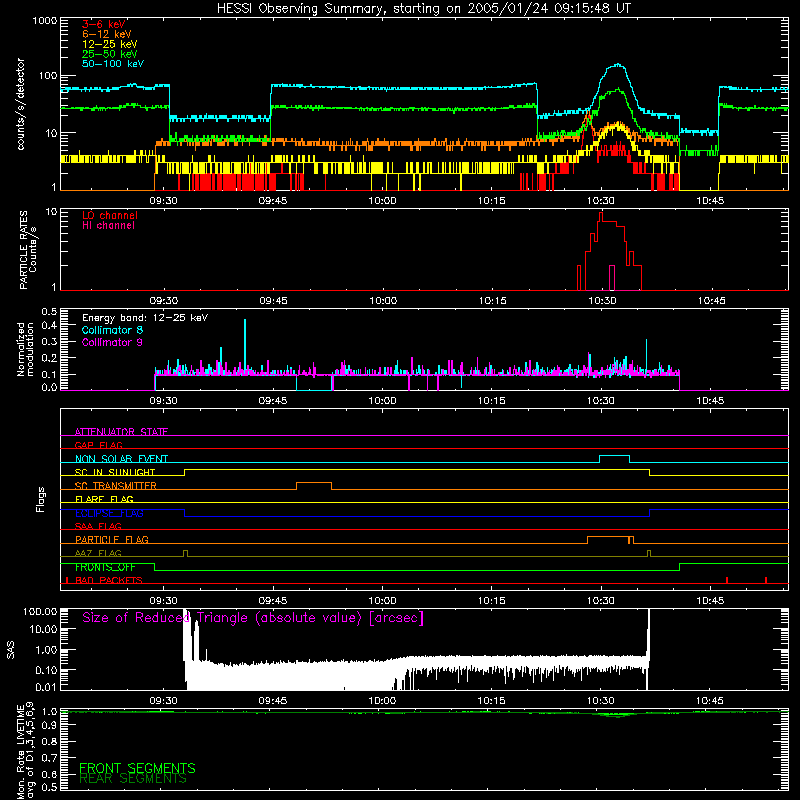Click the SAS axis label
This screenshot has height=800, width=800.
pyautogui.click(x=11, y=650)
